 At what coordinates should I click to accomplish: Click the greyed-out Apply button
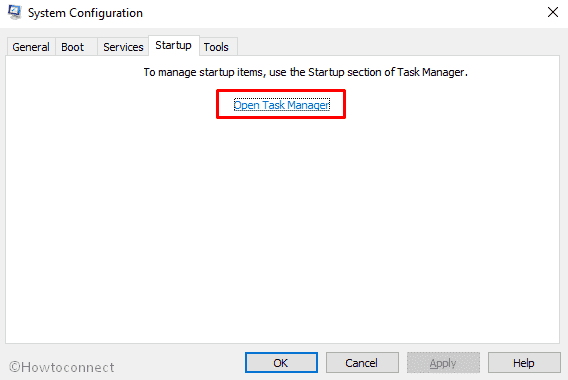coord(443,363)
